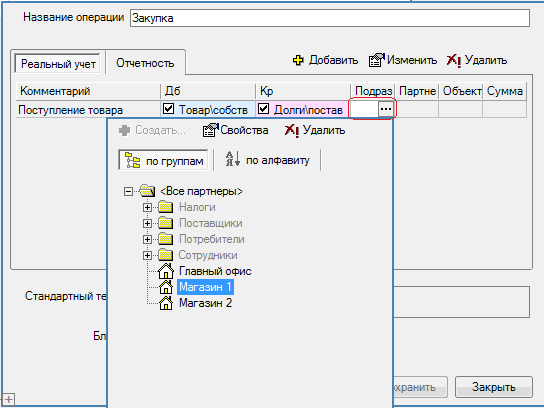
Task: Click the Закрыть button
Action: [494, 387]
